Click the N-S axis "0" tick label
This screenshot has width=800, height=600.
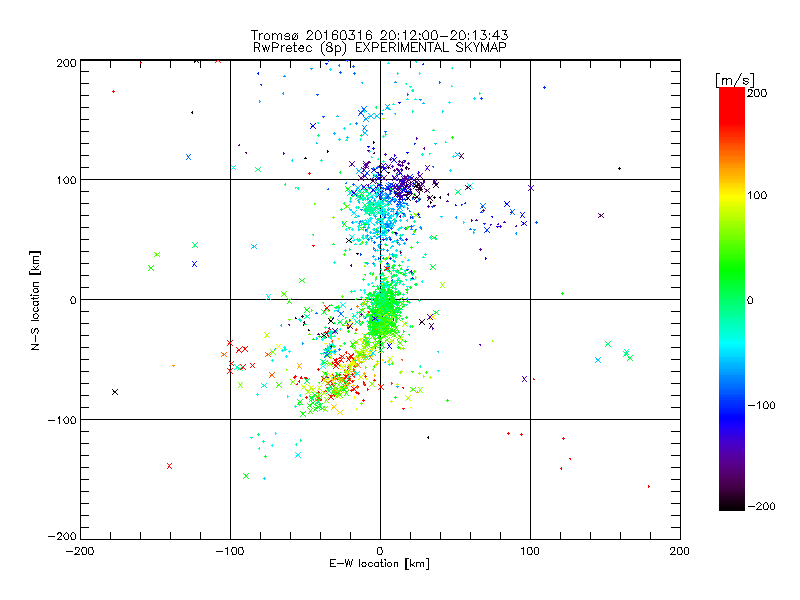coord(73,300)
